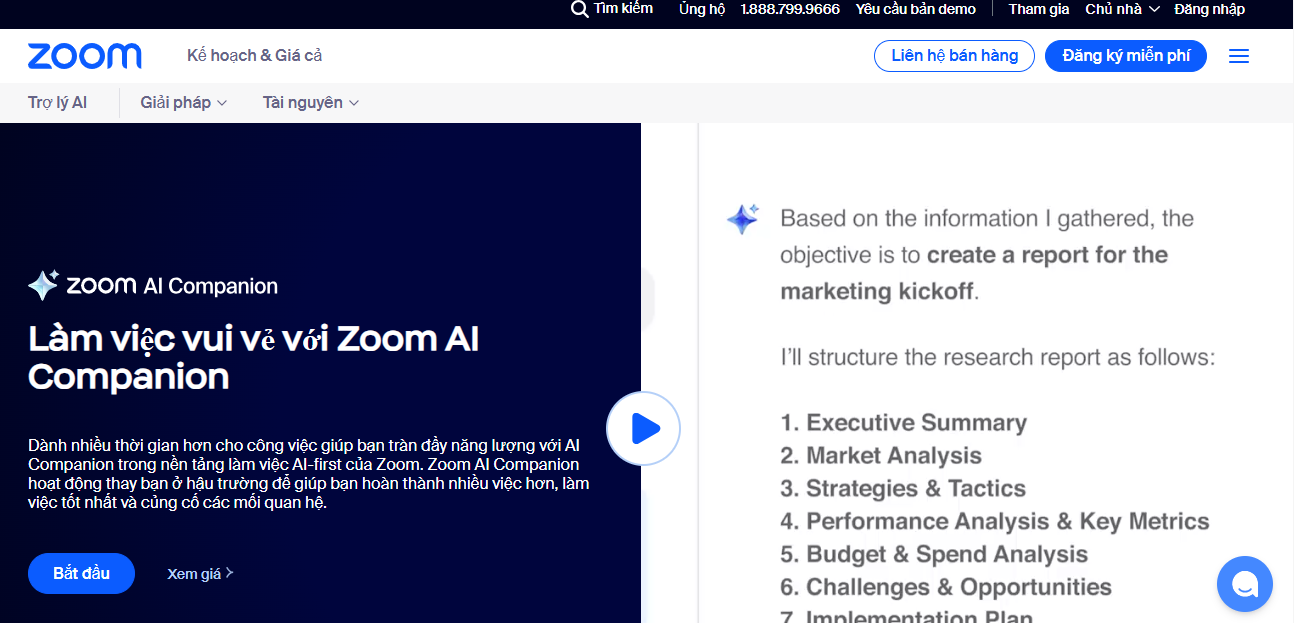
Task: Click the Zoom AI Companion label text
Action: click(172, 286)
